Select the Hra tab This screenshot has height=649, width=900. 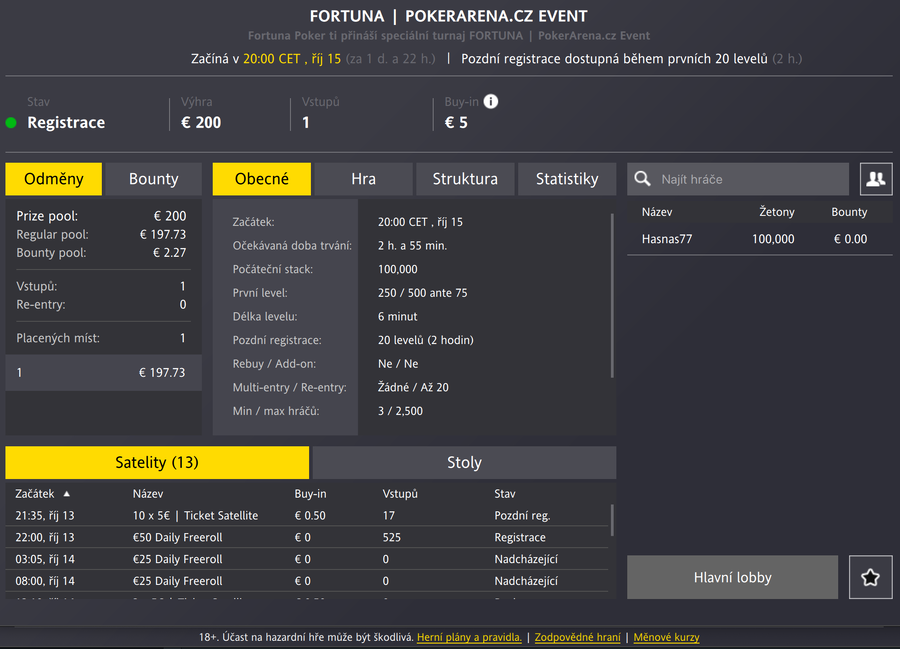pyautogui.click(x=363, y=179)
